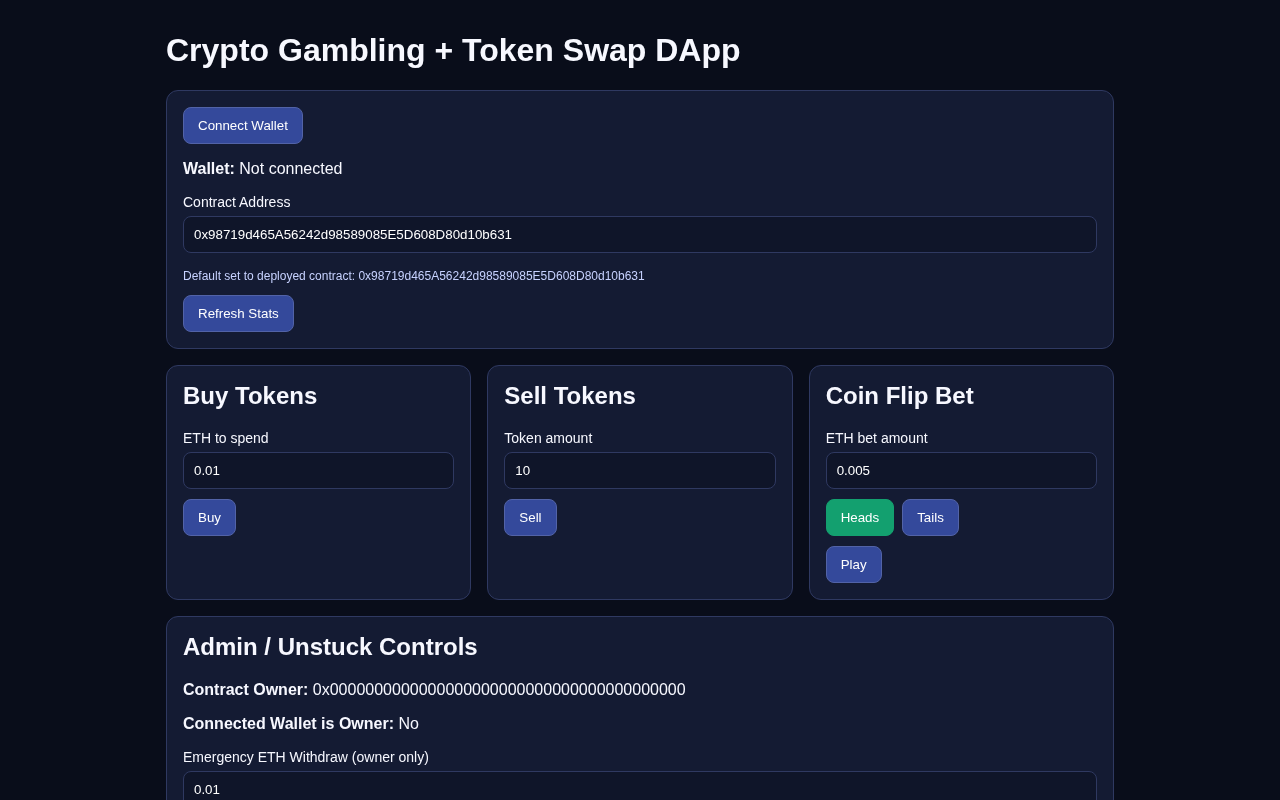
Task: Click the Emergency ETH Withdraw input
Action: [x=639, y=788]
